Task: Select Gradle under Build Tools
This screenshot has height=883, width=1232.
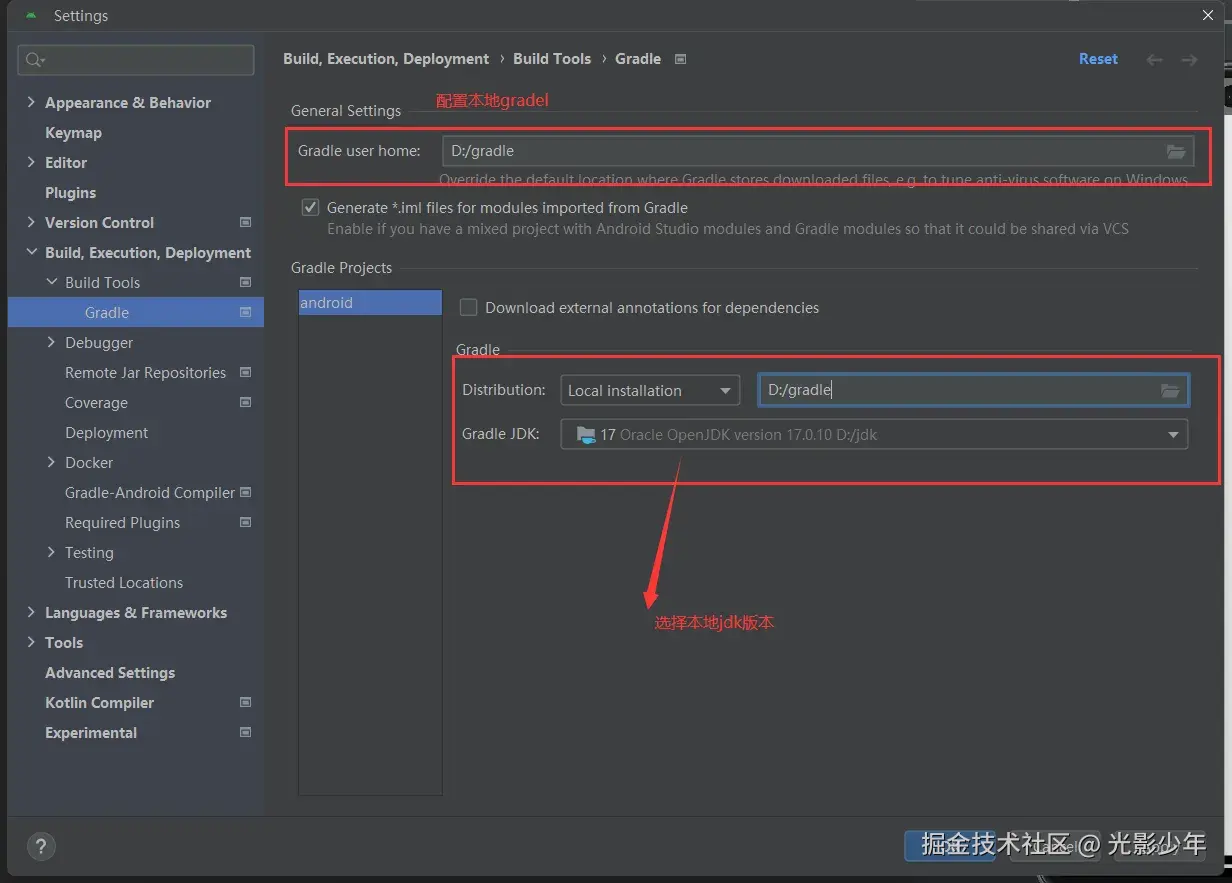Action: click(107, 313)
